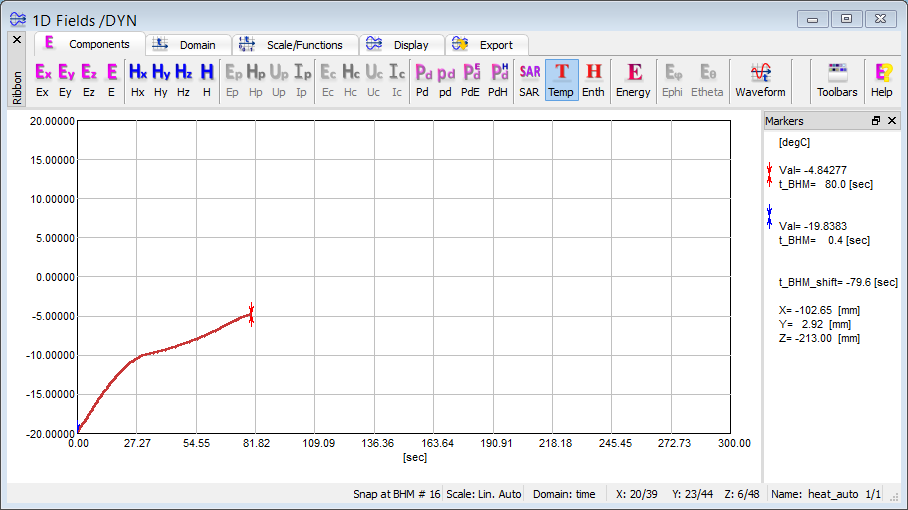This screenshot has width=908, height=510.
Task: Open the Help icon
Action: pyautogui.click(x=881, y=79)
